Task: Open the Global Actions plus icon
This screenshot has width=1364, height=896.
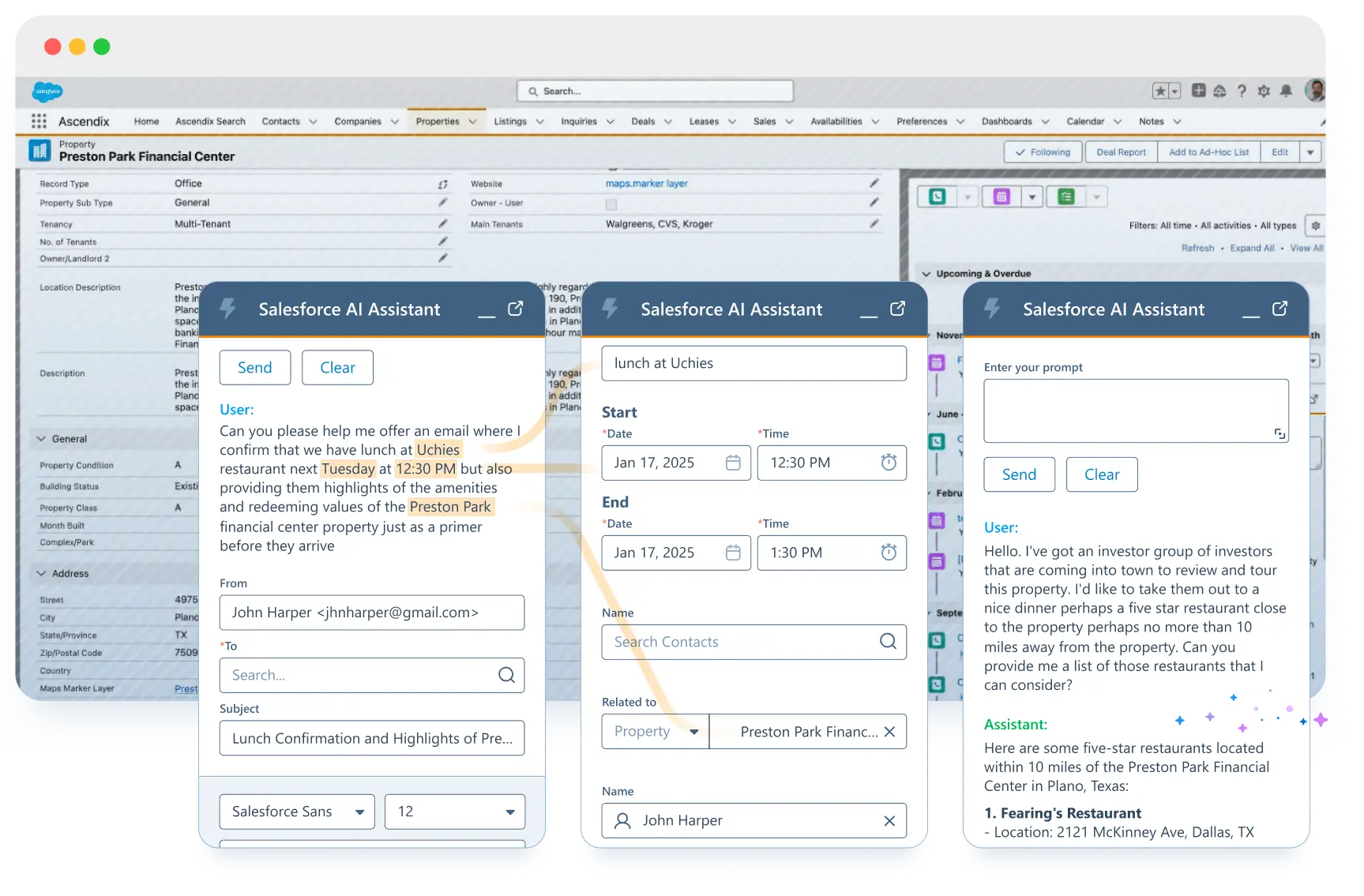Action: (x=1198, y=91)
